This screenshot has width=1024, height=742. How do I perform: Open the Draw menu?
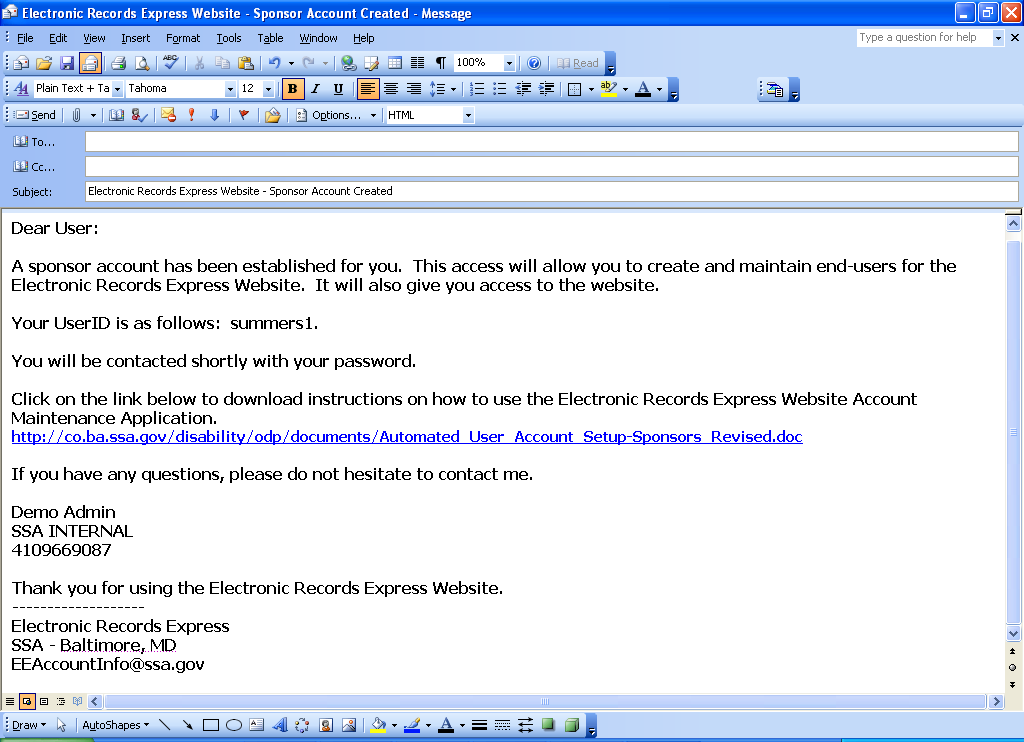pos(29,725)
